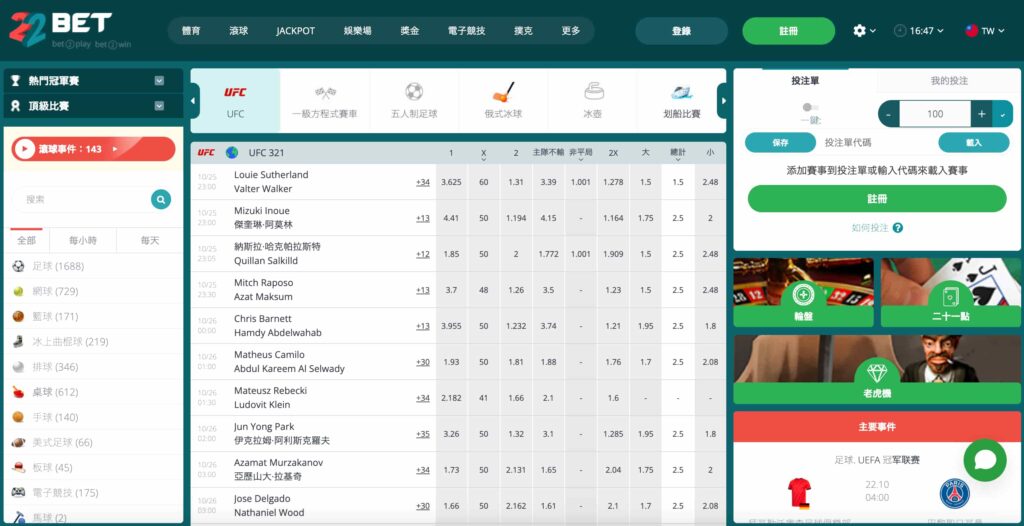Viewport: 1024px width, 526px height.
Task: Increase bet amount with plus stepper
Action: tap(981, 114)
